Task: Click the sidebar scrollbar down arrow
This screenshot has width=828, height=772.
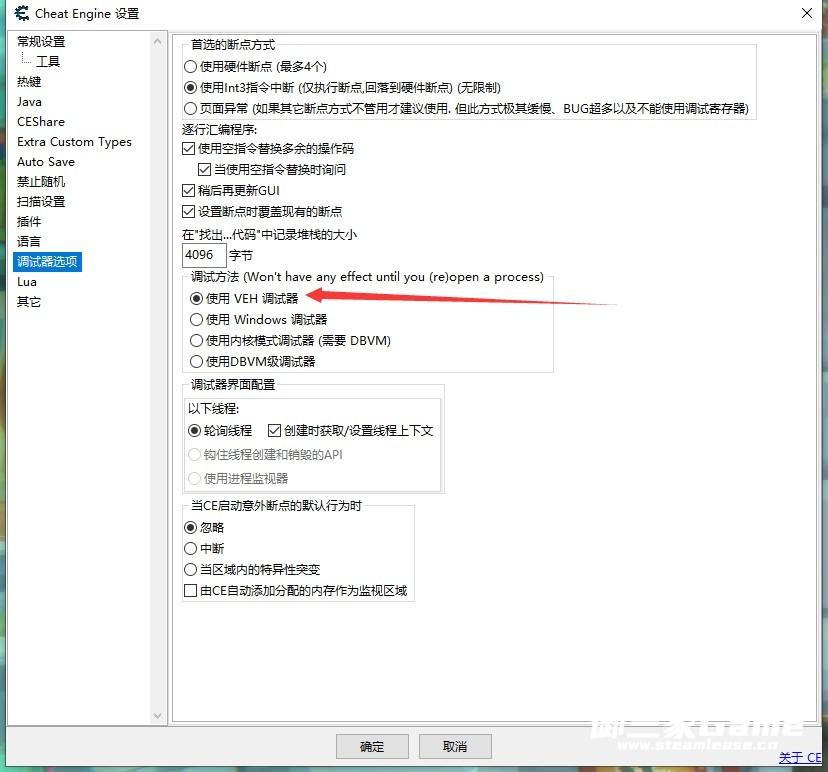Action: [158, 715]
